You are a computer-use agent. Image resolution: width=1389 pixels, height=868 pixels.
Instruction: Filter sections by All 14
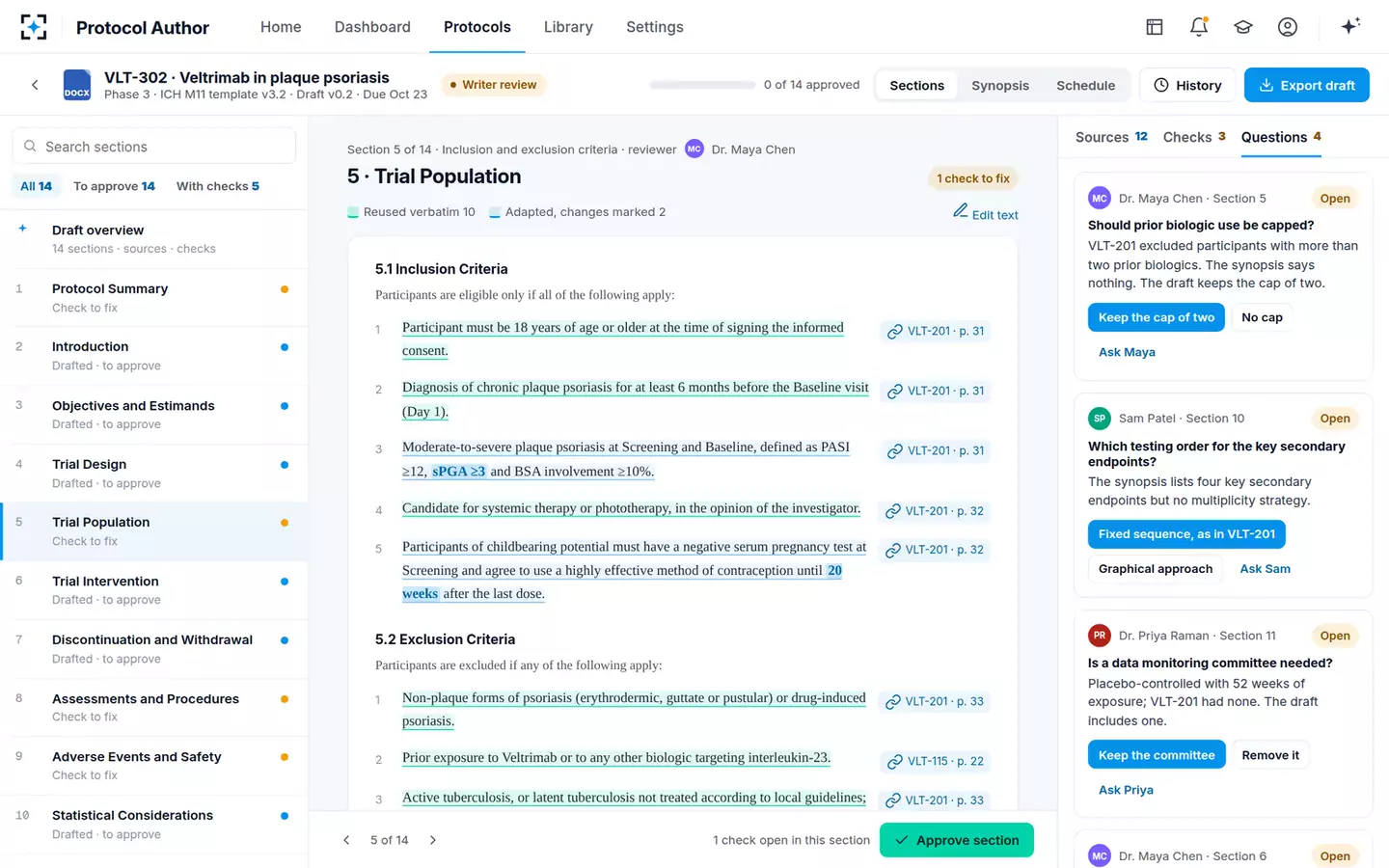37,186
